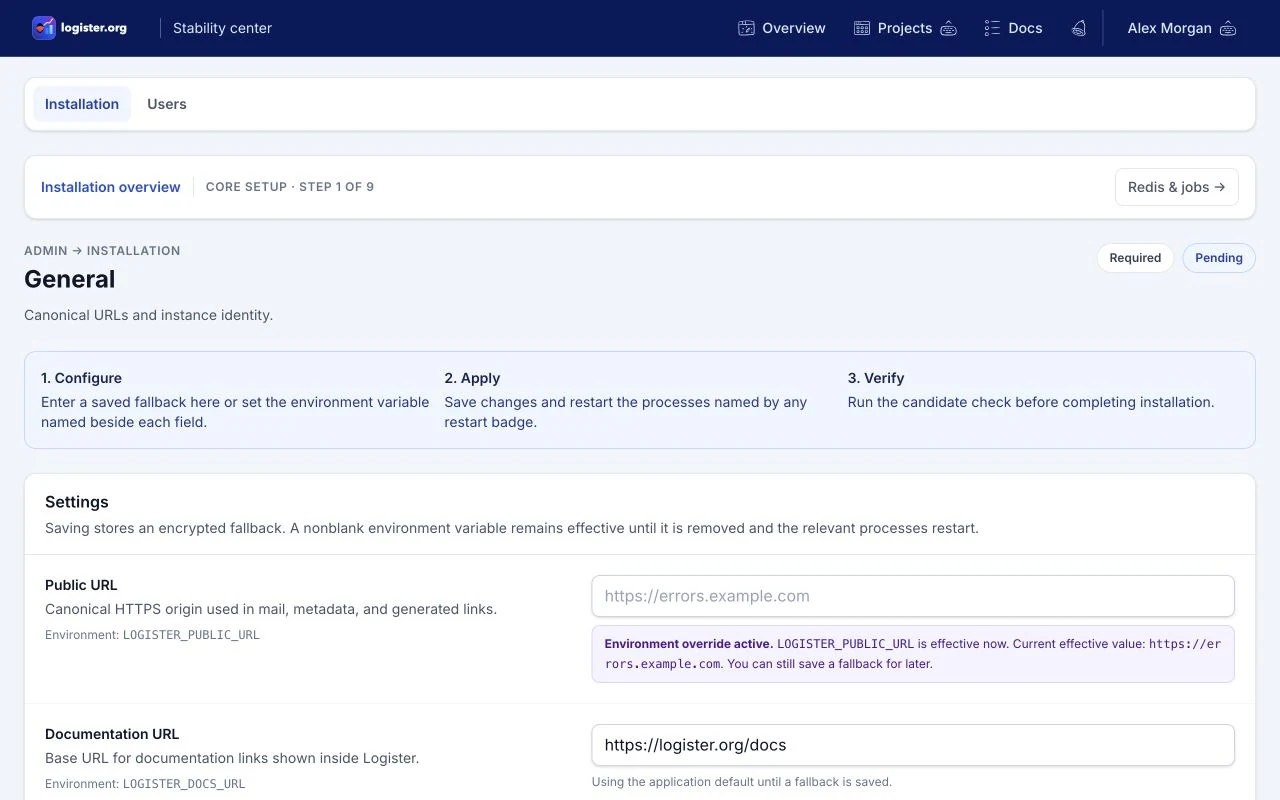Open the Alex Morgan account menu
Viewport: 1280px width, 800px height.
point(1182,28)
